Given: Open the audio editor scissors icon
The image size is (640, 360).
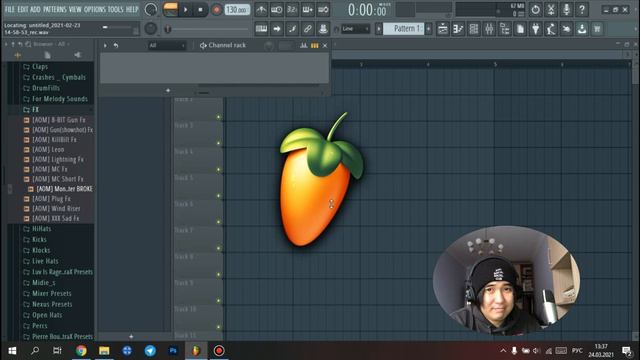Looking at the screenshot, I should (551, 9).
